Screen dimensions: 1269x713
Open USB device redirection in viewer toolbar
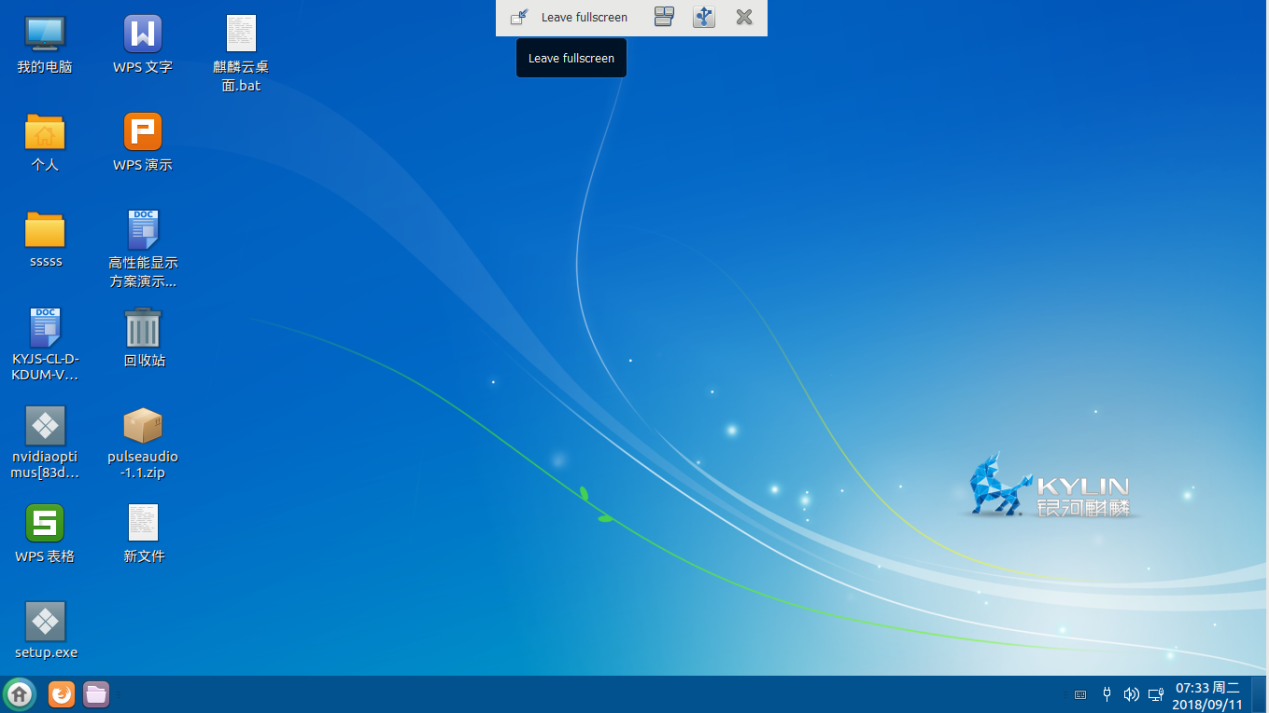coord(704,17)
